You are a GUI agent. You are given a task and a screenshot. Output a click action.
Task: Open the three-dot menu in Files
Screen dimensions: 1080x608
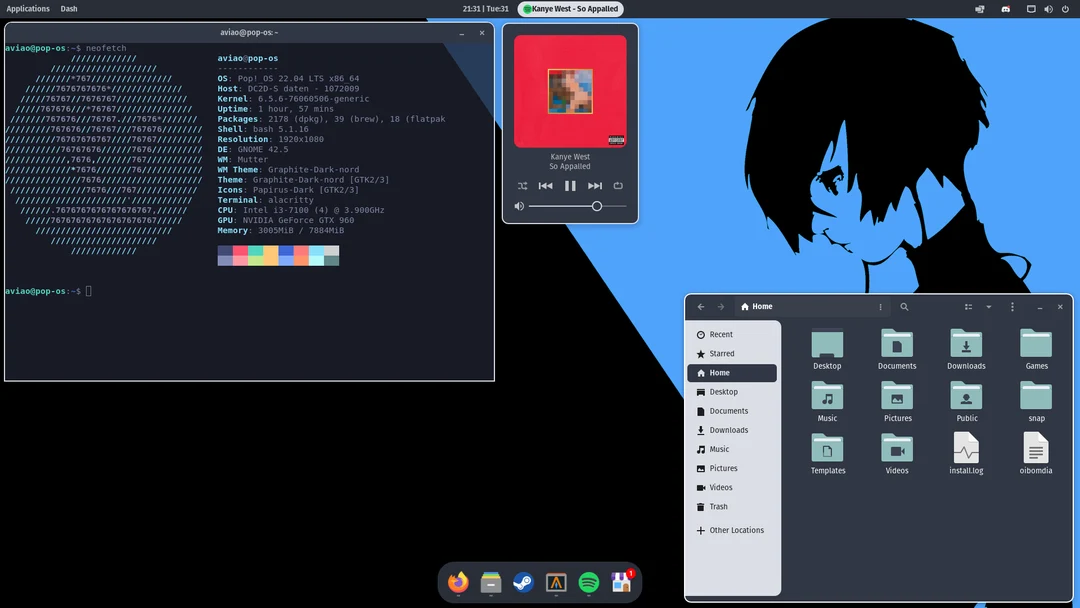(x=1012, y=306)
